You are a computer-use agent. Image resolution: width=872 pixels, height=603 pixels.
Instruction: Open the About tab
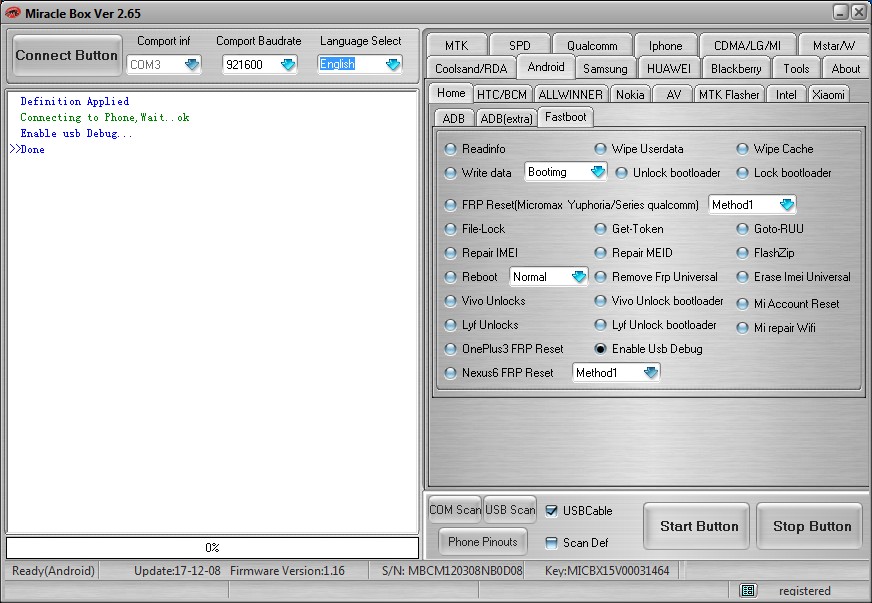[x=845, y=68]
